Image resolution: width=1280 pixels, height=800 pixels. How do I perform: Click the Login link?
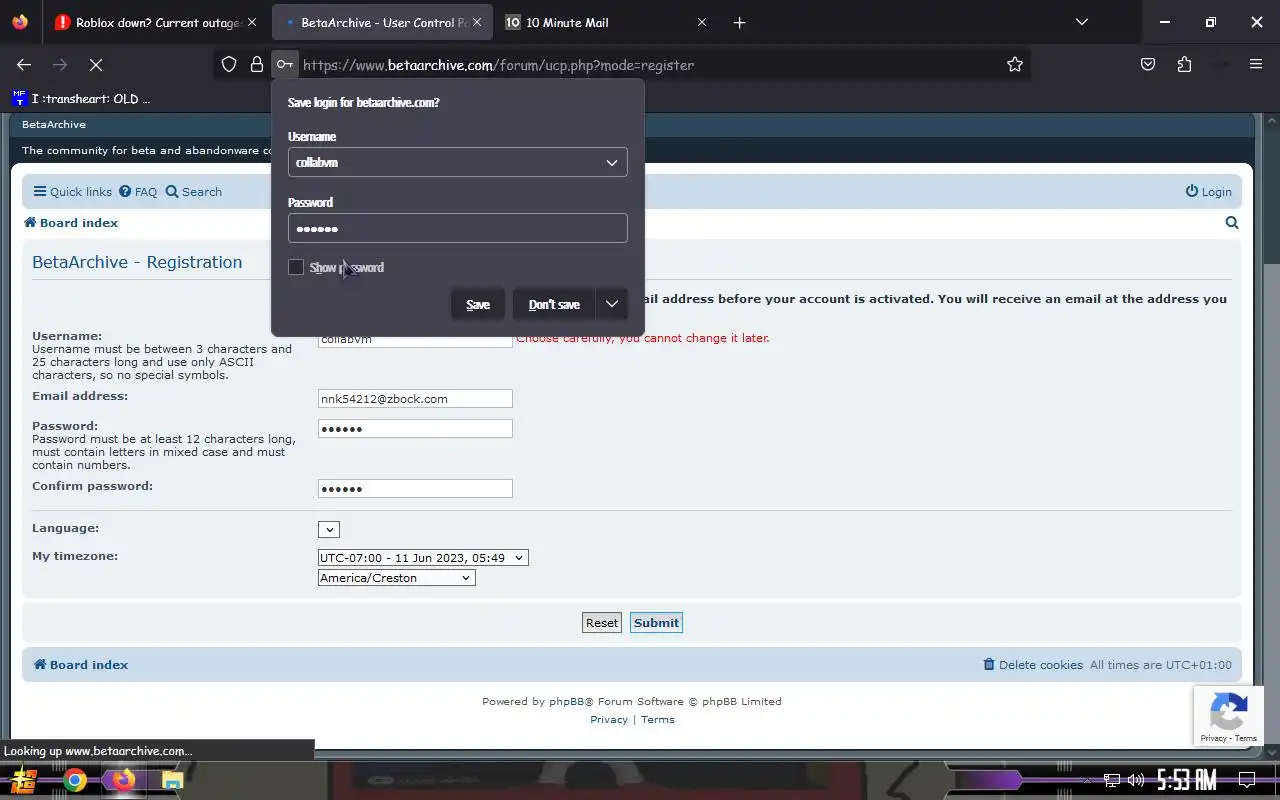(x=1209, y=192)
